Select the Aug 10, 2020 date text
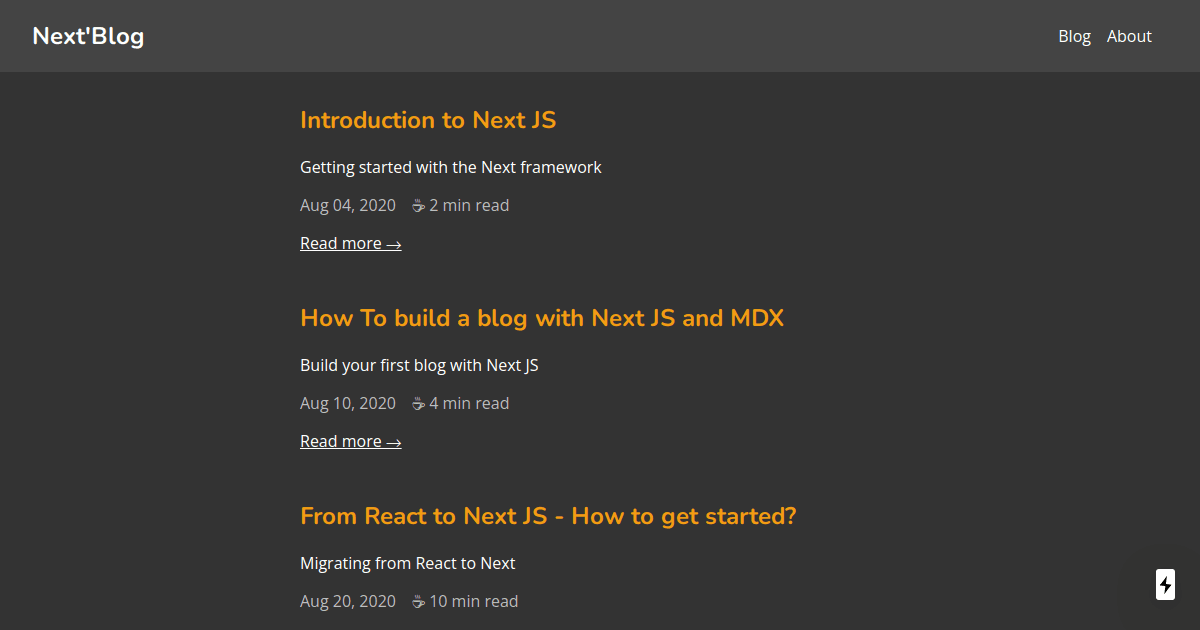Image resolution: width=1200 pixels, height=630 pixels. (348, 403)
